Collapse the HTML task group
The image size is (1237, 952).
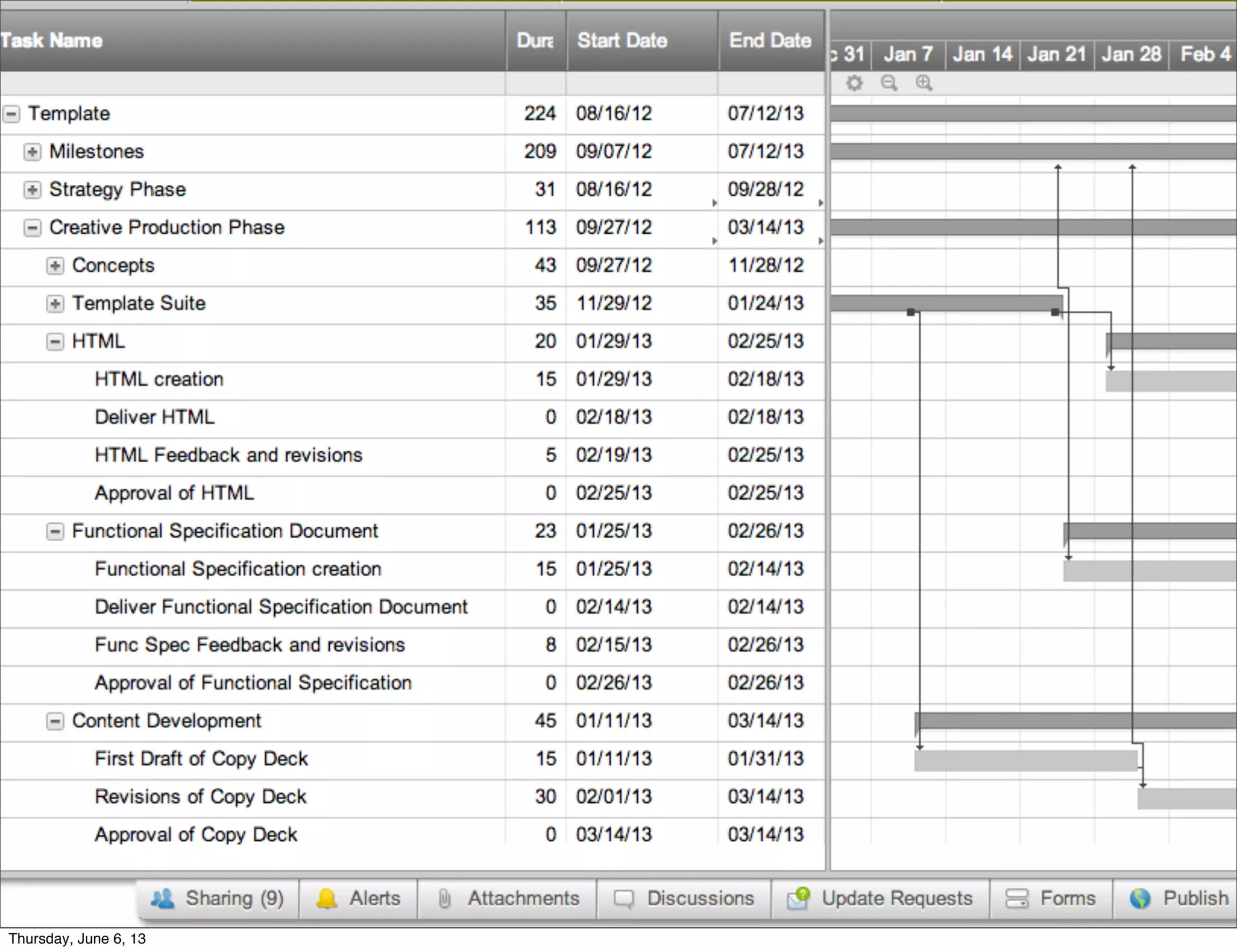click(x=55, y=342)
